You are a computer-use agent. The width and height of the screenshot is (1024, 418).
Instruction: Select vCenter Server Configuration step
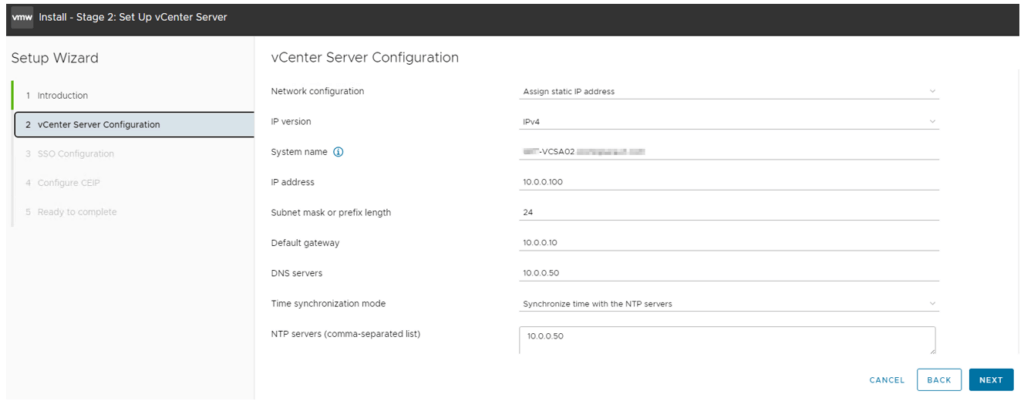pos(98,124)
